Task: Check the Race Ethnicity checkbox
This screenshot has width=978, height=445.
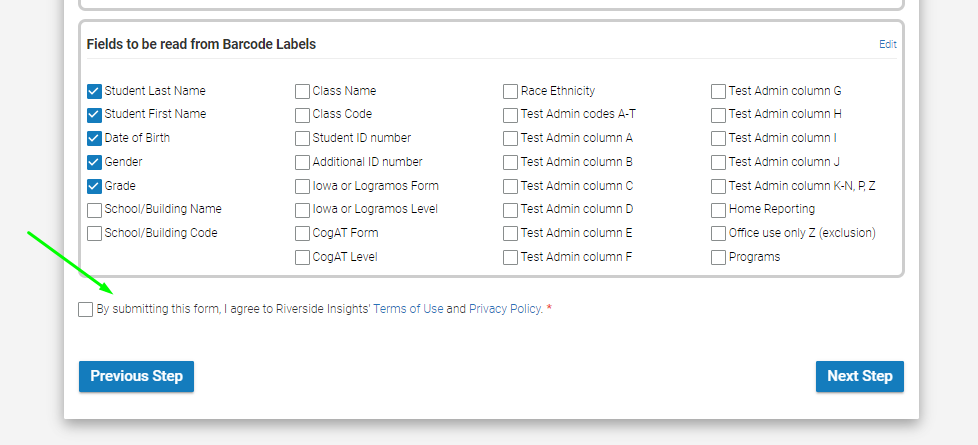Action: [x=510, y=92]
